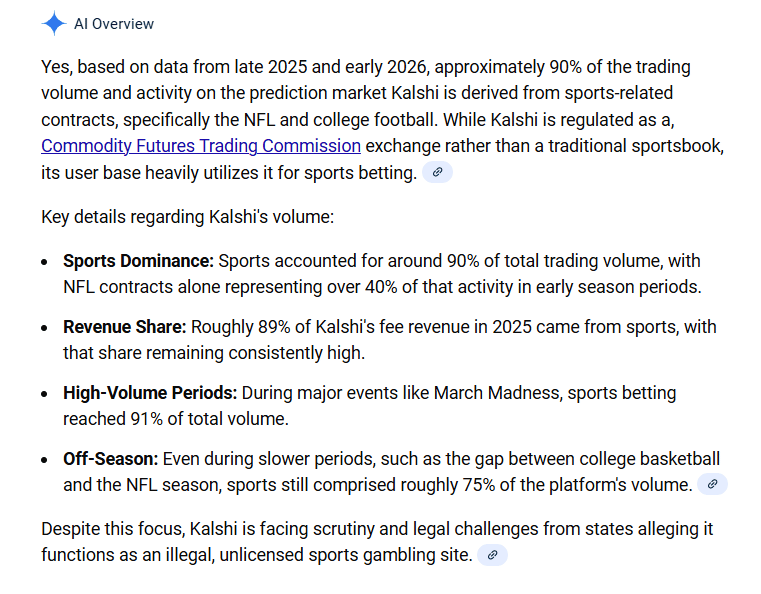761x594 pixels.
Task: Click the AI Overview heading label
Action: tap(114, 23)
